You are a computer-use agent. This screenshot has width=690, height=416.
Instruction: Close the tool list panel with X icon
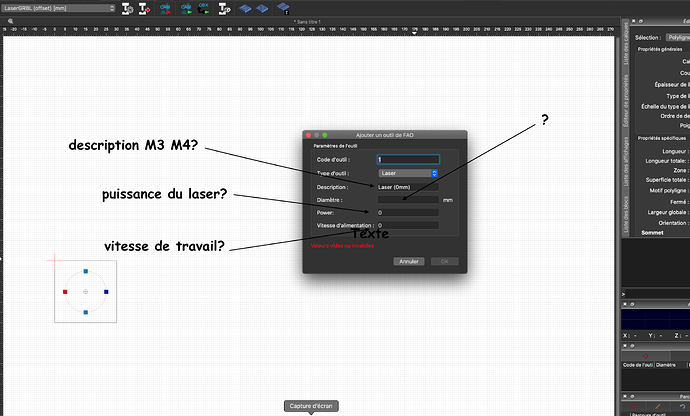625,346
